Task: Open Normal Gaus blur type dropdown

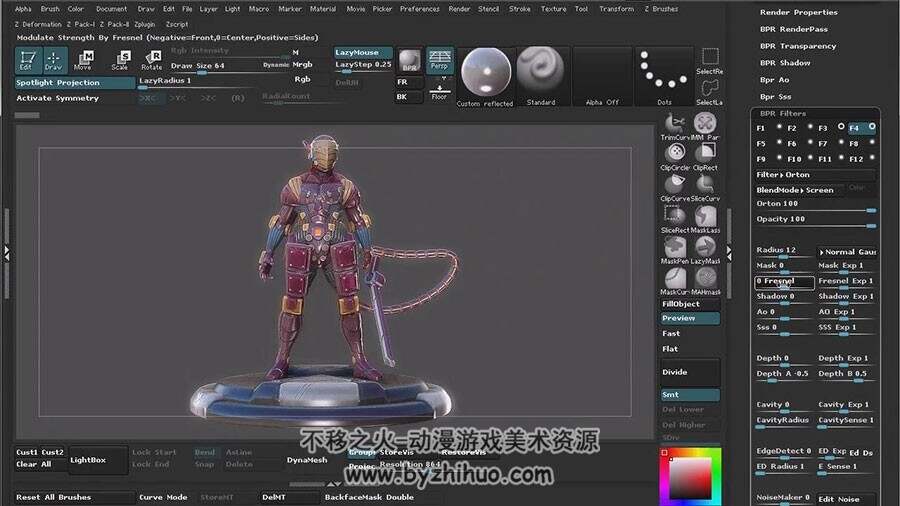Action: click(x=847, y=252)
